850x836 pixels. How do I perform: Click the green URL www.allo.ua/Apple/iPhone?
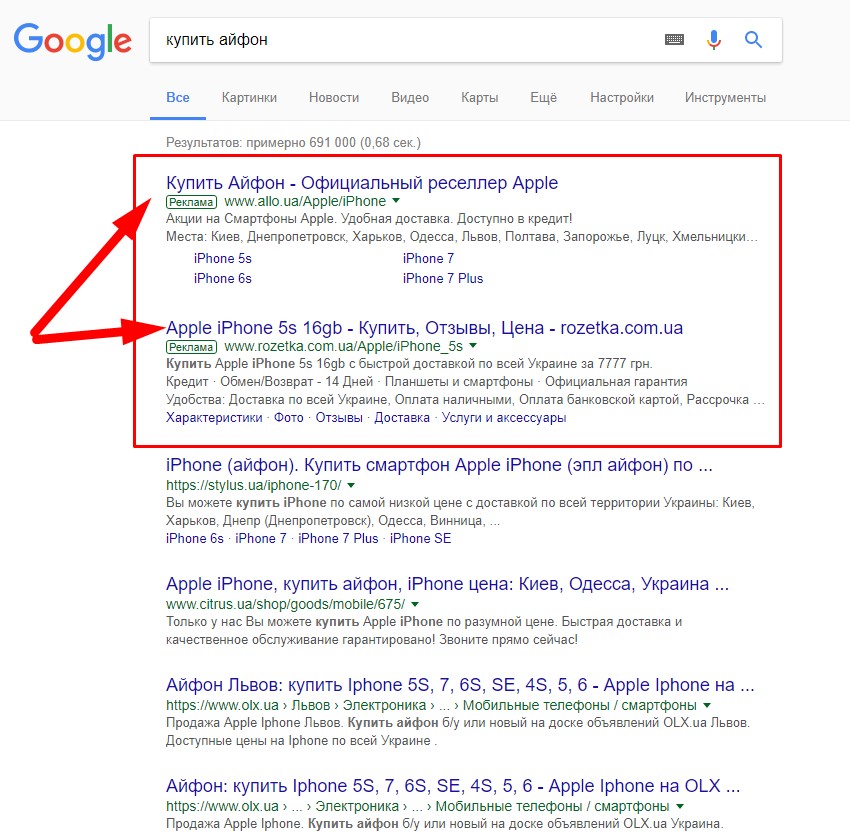click(305, 202)
